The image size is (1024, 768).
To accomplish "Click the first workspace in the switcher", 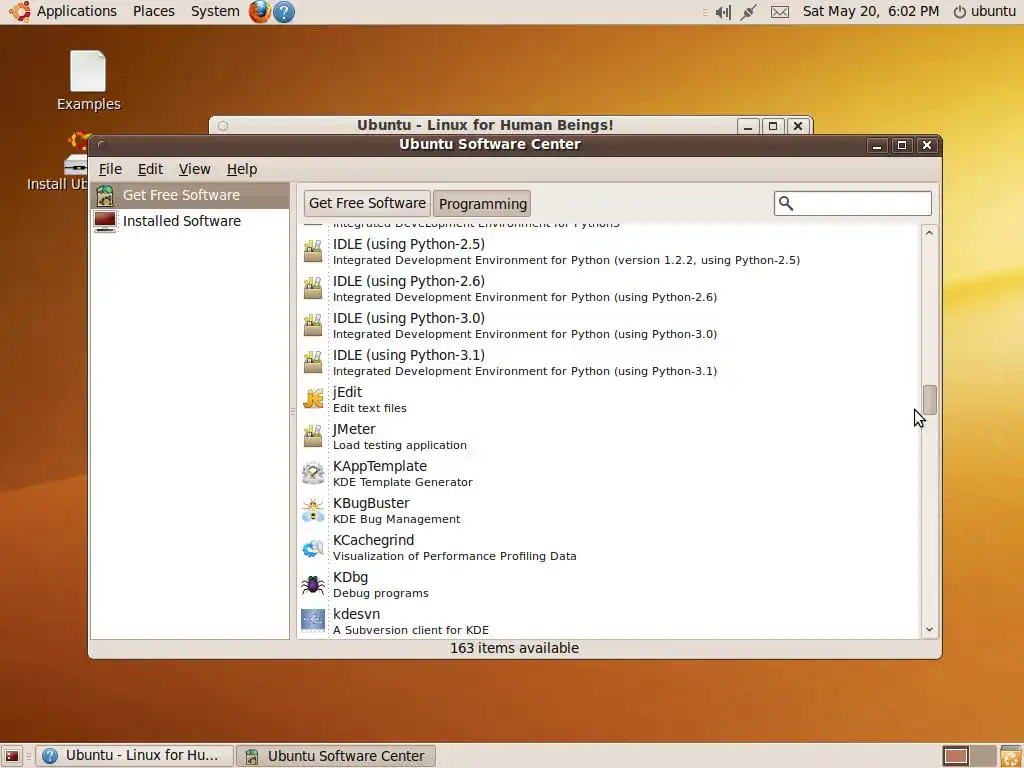I will point(955,756).
